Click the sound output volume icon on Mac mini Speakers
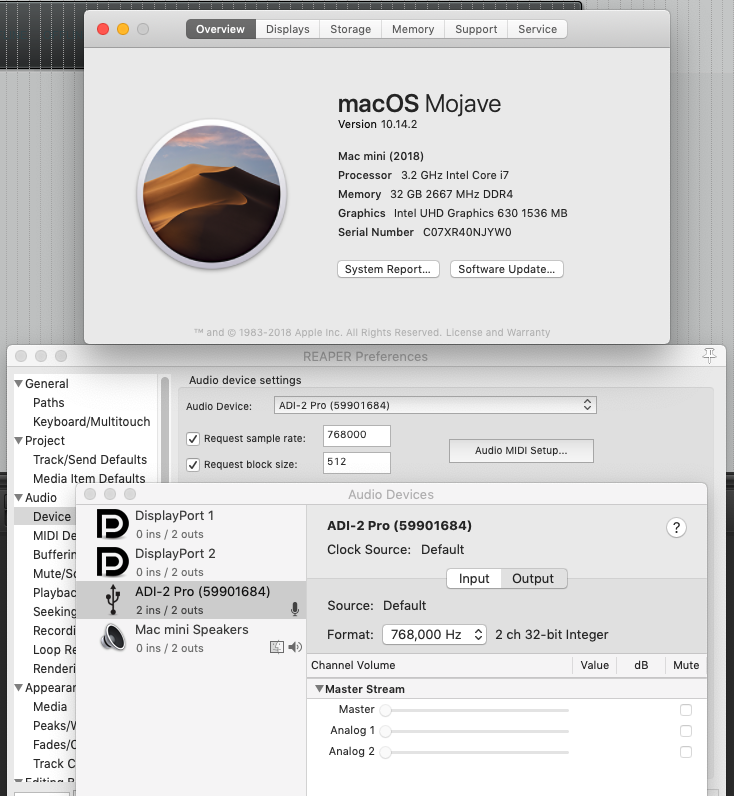 [x=295, y=647]
